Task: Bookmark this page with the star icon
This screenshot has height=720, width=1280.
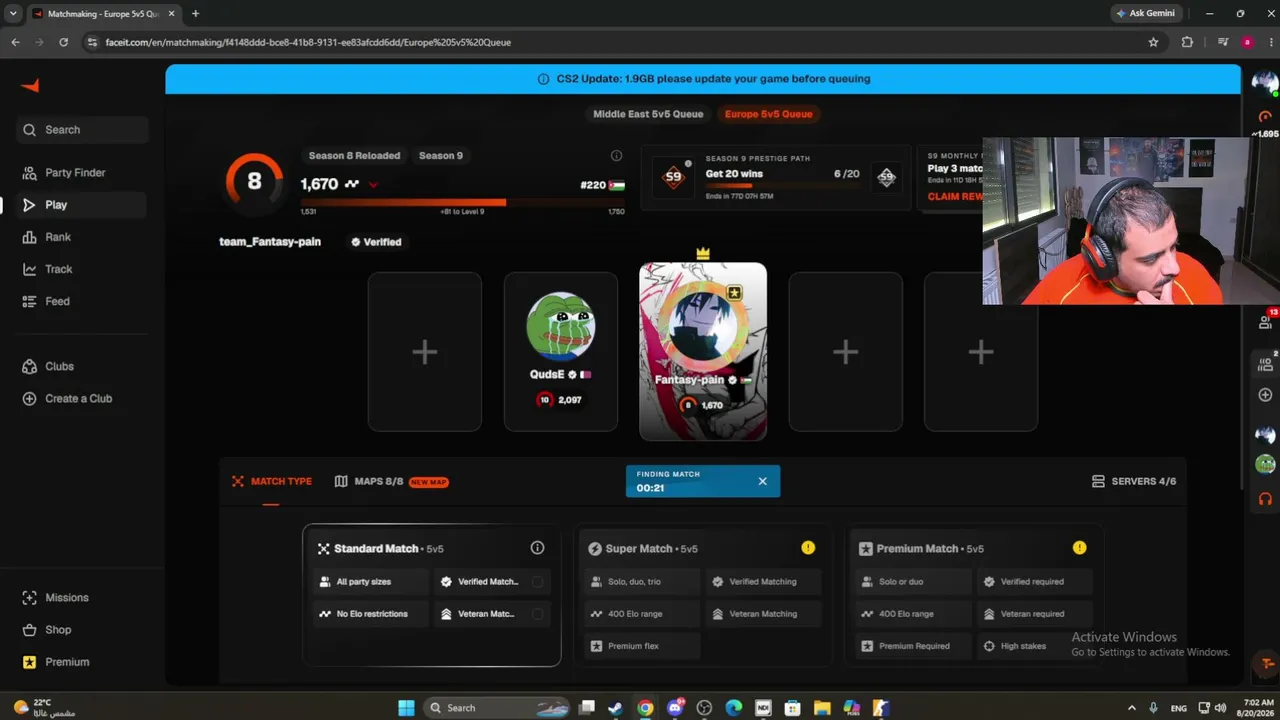Action: pos(1153,42)
